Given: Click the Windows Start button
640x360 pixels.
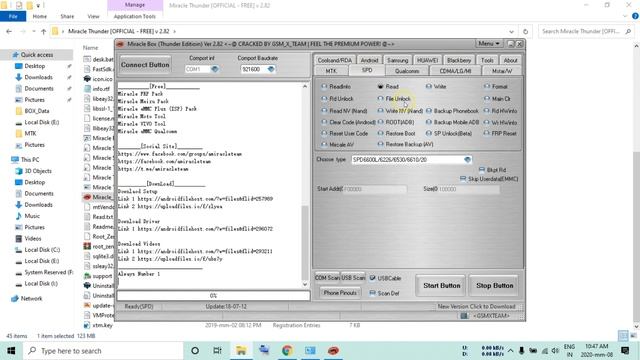Looking at the screenshot, I should 11,351.
